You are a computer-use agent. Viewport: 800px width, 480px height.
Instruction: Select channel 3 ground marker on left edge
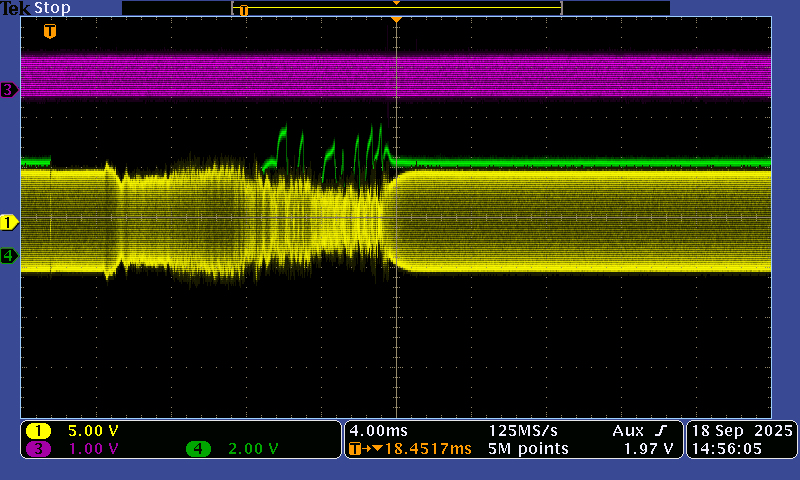click(10, 90)
